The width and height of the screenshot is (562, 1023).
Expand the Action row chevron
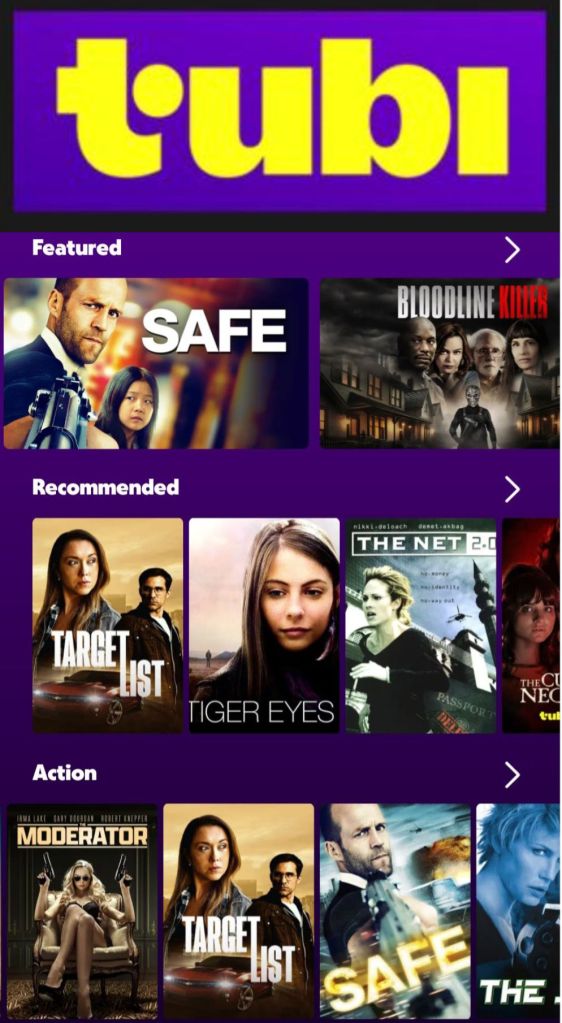(x=512, y=774)
